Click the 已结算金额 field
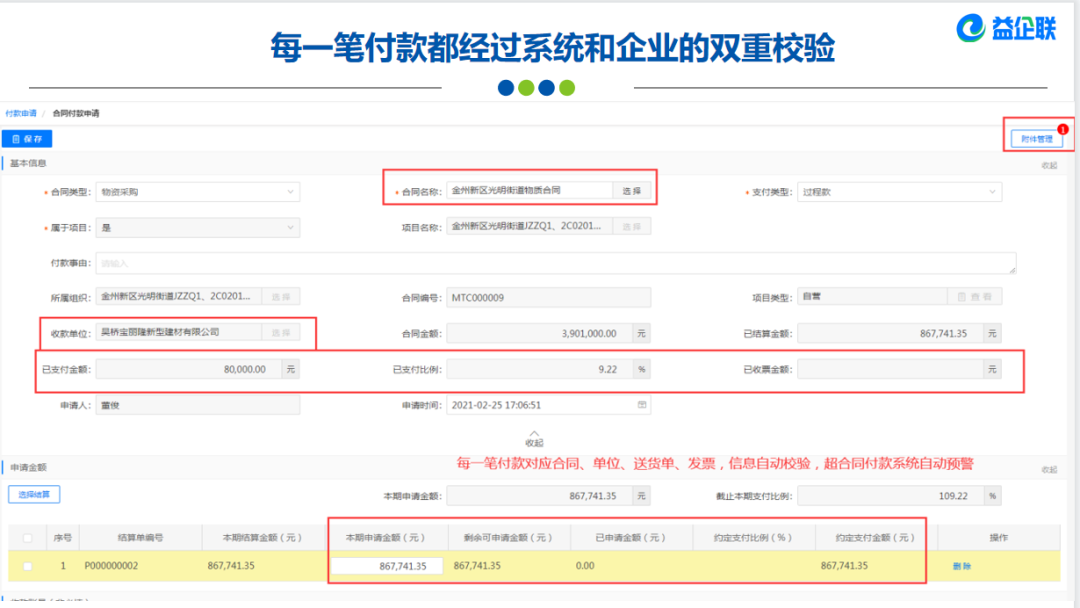The height and width of the screenshot is (608, 1080). click(x=890, y=333)
